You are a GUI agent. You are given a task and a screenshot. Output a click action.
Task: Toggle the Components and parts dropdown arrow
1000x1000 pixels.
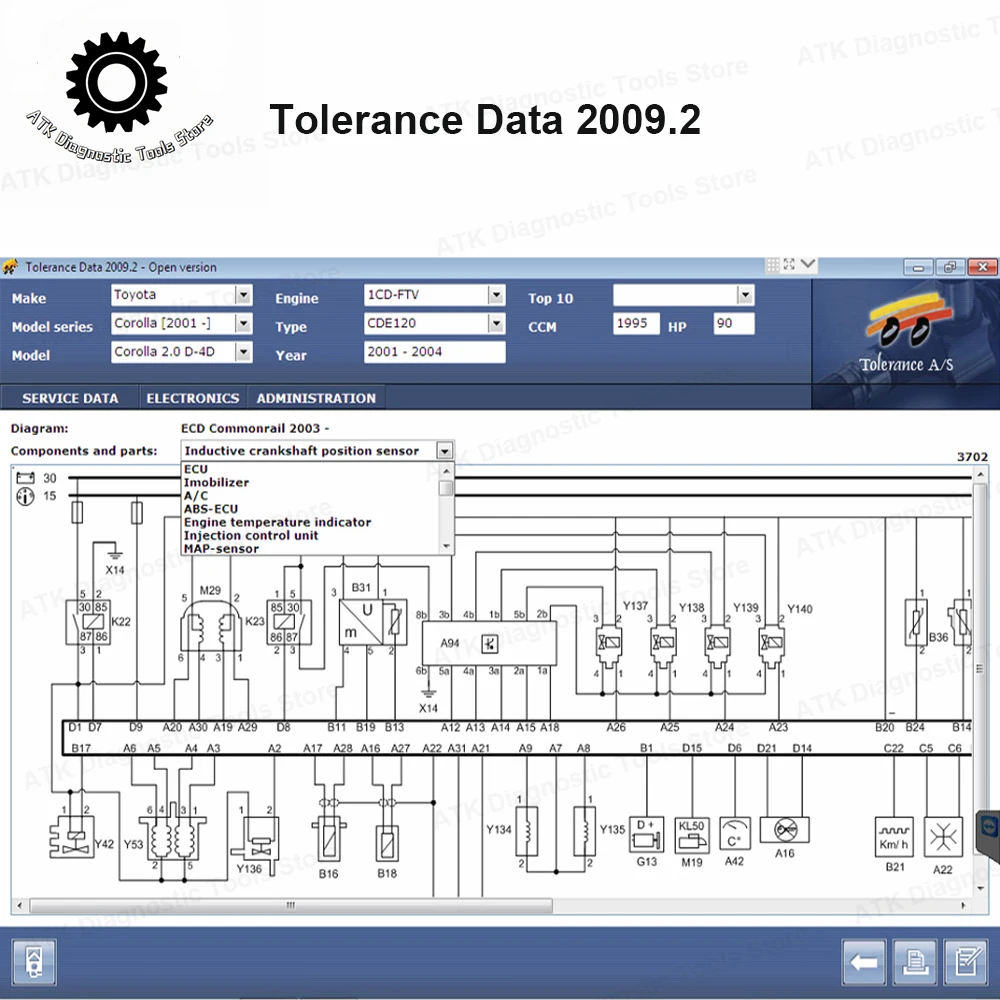coord(445,451)
